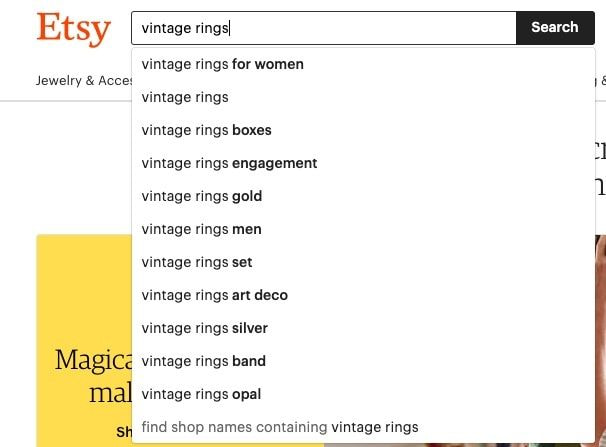Choose "vintage rings opal" suggestion
The width and height of the screenshot is (606, 447).
coord(201,394)
